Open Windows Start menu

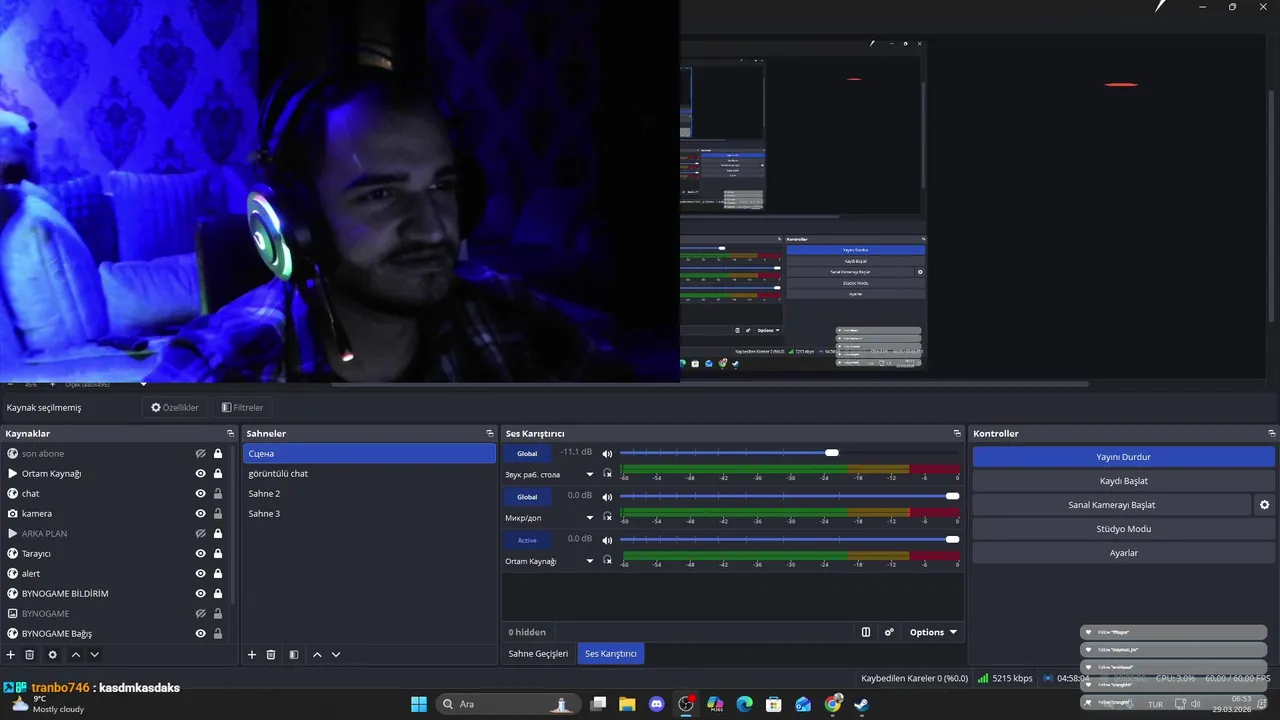tap(419, 704)
